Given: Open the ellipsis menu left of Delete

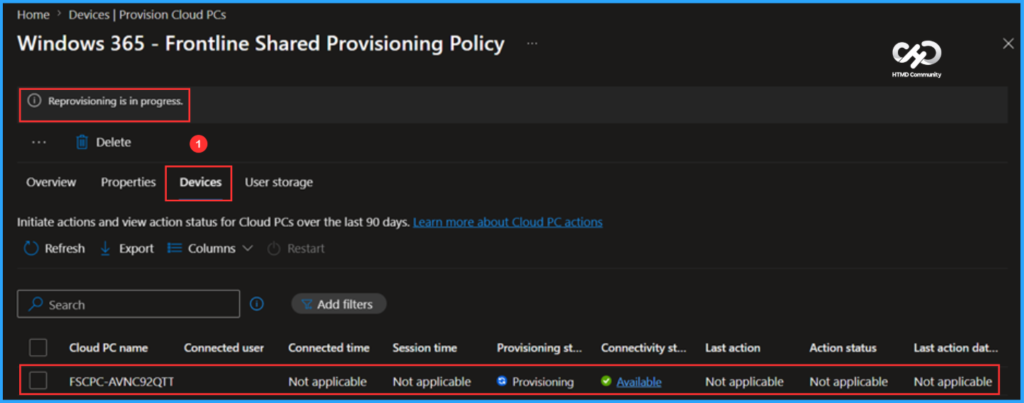Looking at the screenshot, I should [x=39, y=142].
